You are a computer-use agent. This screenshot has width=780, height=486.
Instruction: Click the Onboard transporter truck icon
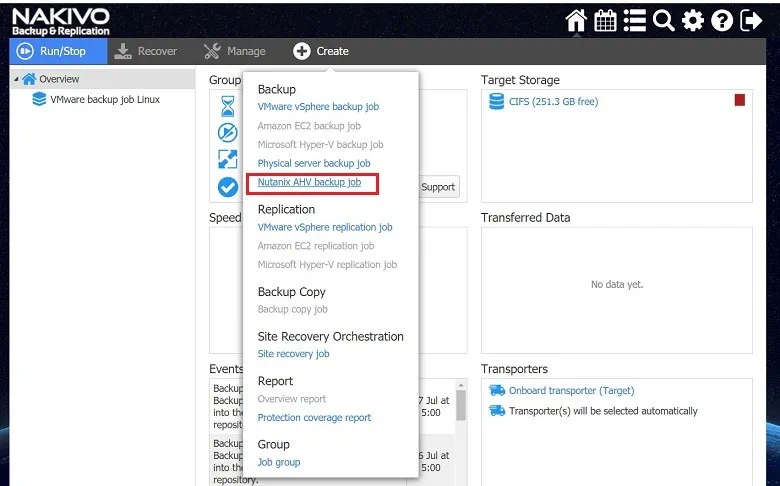pos(497,391)
